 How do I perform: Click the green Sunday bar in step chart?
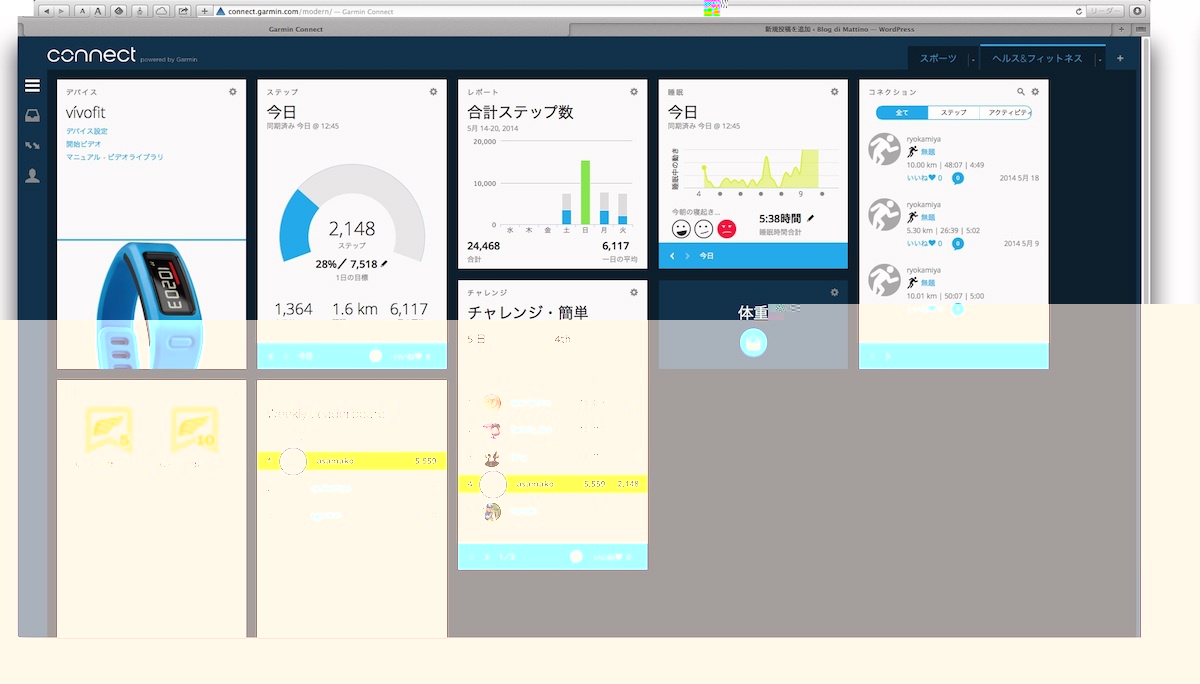585,192
